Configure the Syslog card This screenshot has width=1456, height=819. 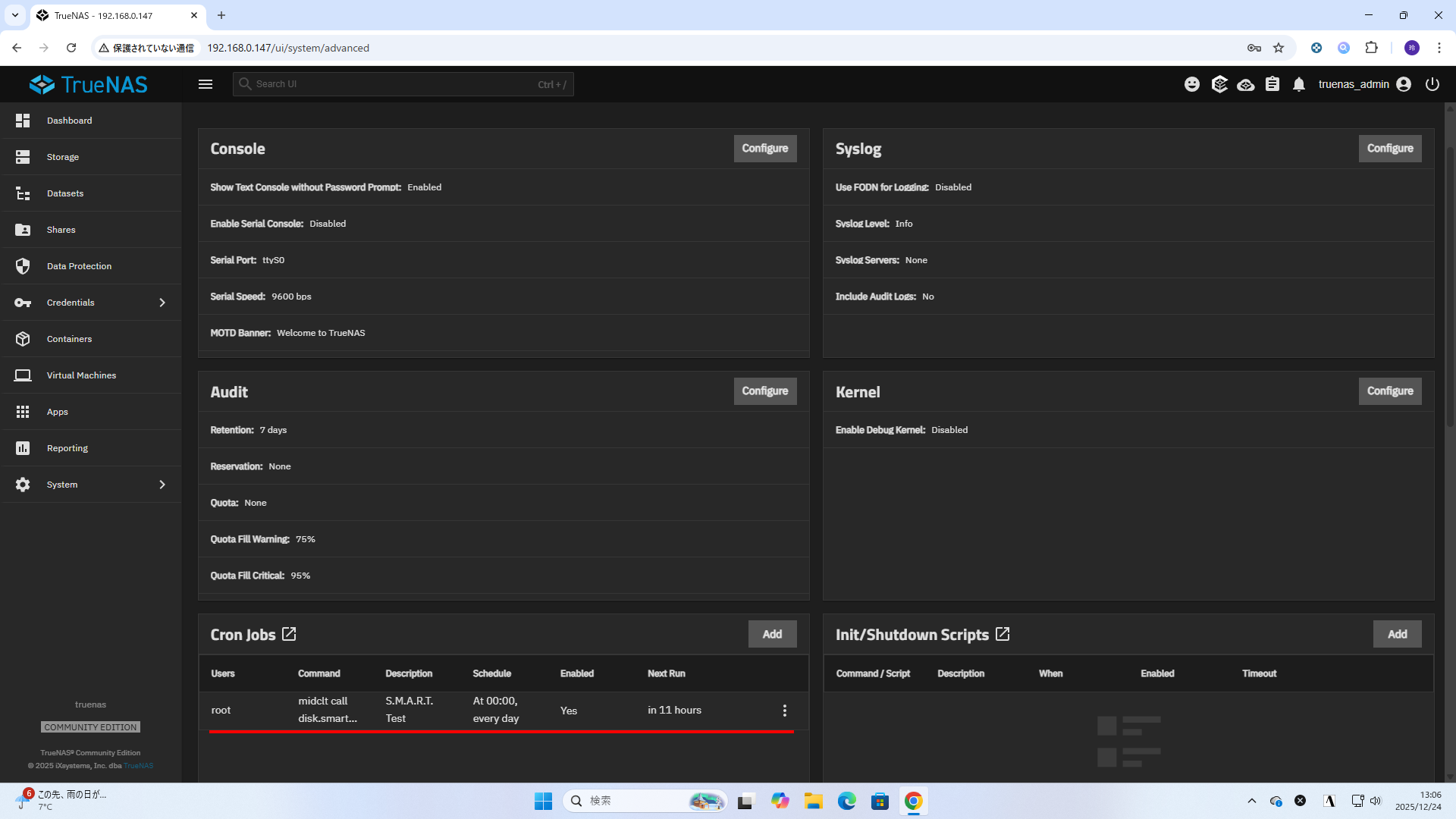pyautogui.click(x=1389, y=149)
